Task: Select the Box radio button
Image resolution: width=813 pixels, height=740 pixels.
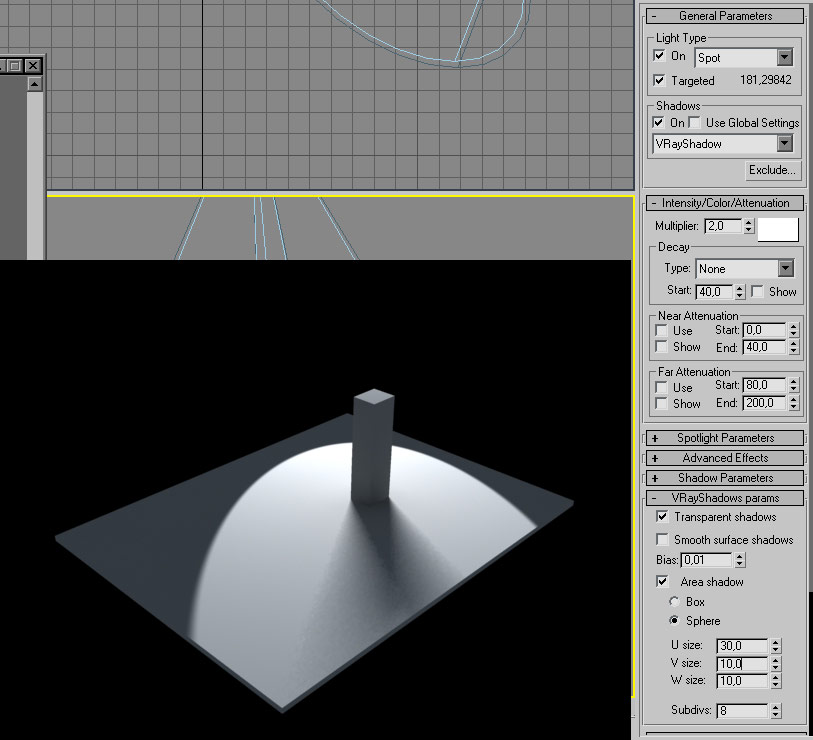Action: pyautogui.click(x=674, y=602)
